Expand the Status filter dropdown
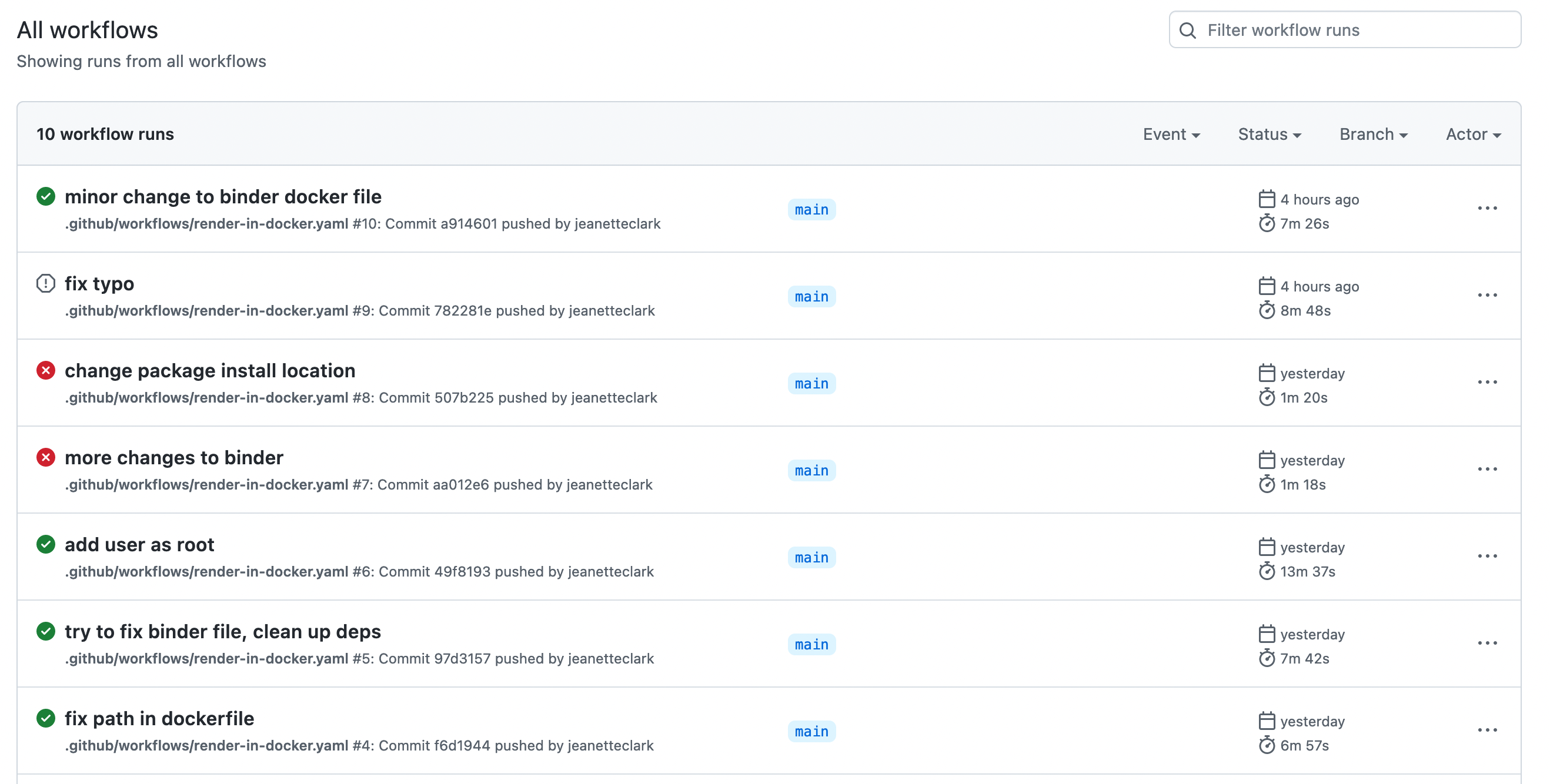The image size is (1550, 784). point(1269,134)
